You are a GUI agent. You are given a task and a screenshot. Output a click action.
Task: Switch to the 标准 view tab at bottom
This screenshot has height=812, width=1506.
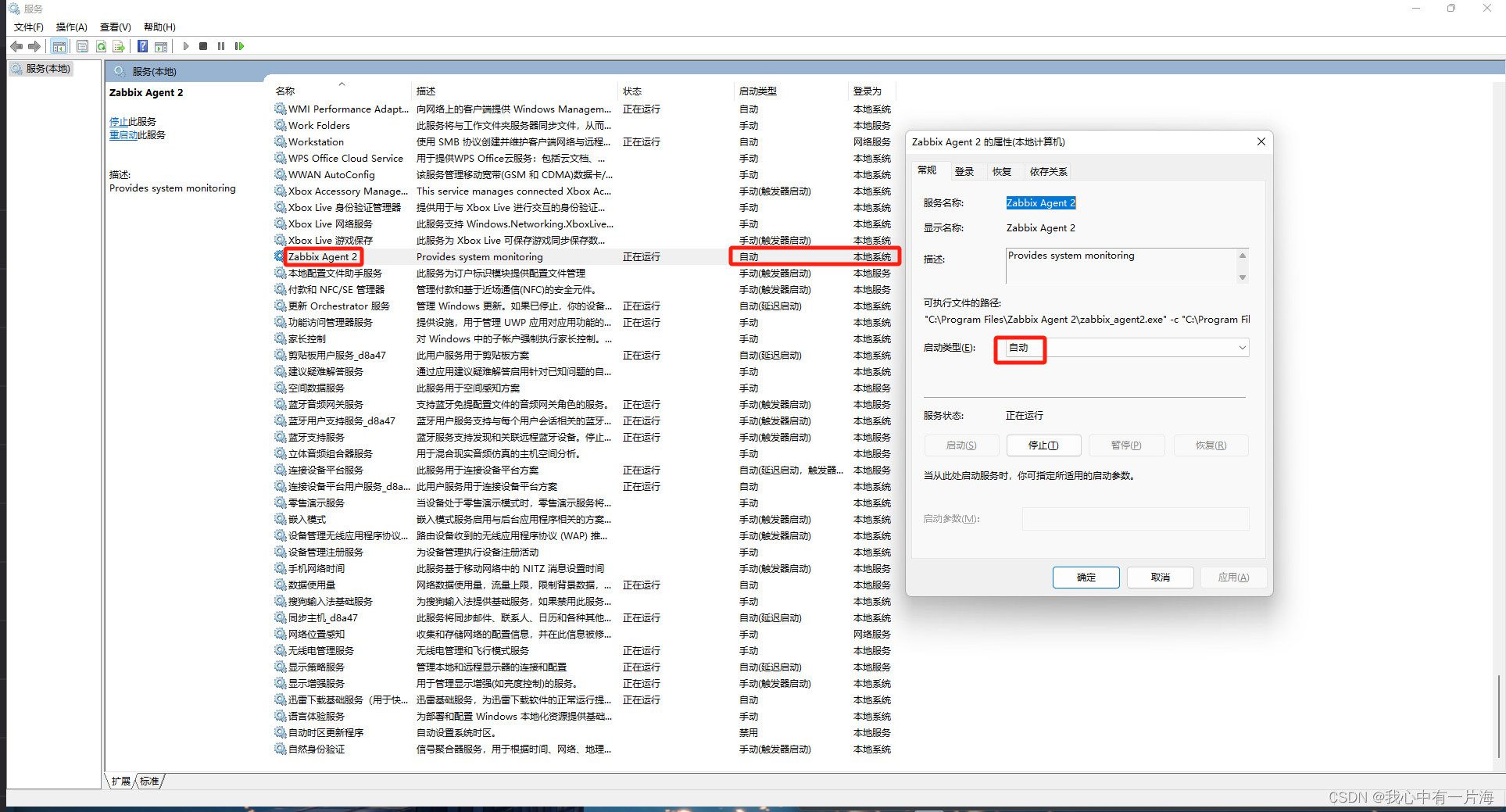tap(149, 781)
